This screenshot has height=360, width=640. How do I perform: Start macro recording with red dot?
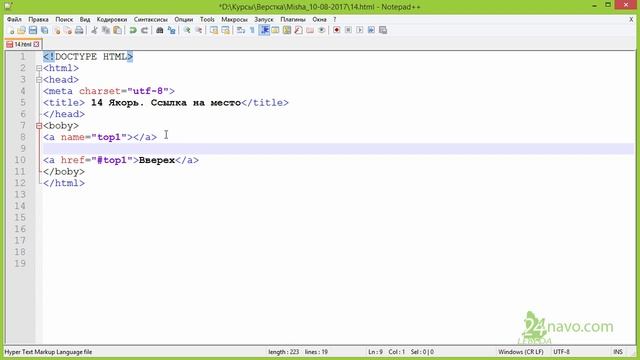[x=337, y=30]
